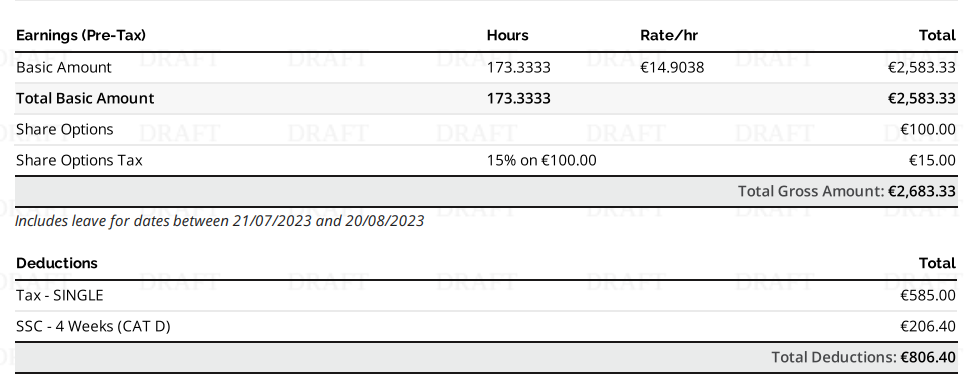Select the Hours column header

tap(507, 35)
